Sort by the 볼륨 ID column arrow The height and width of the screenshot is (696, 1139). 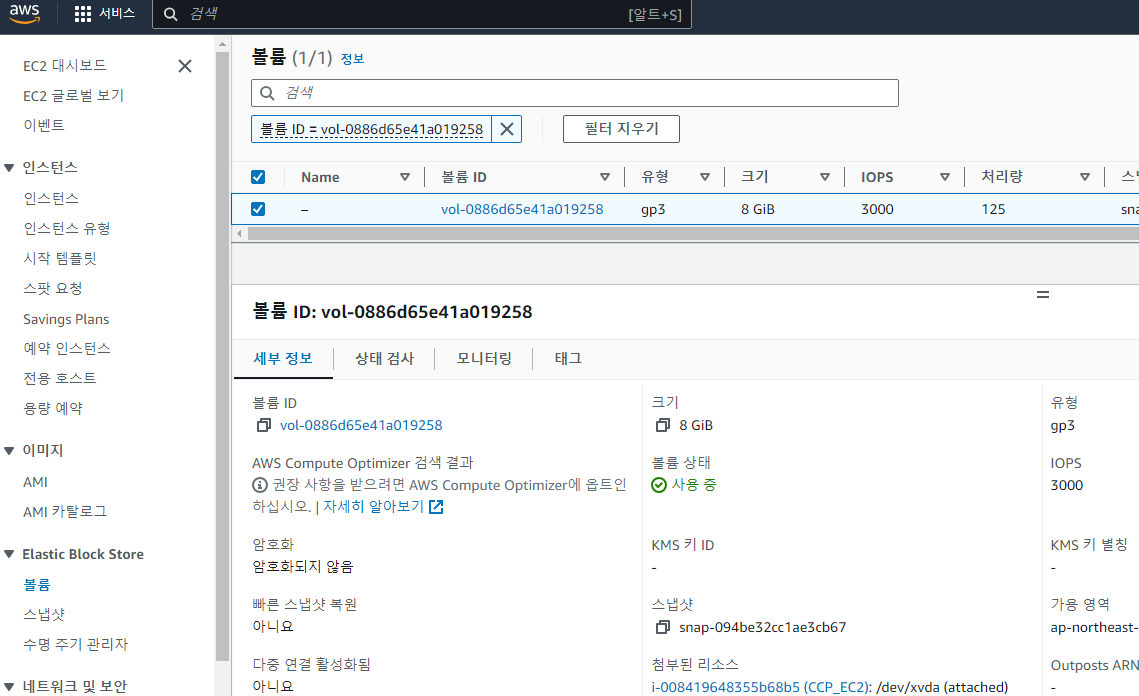pos(604,177)
